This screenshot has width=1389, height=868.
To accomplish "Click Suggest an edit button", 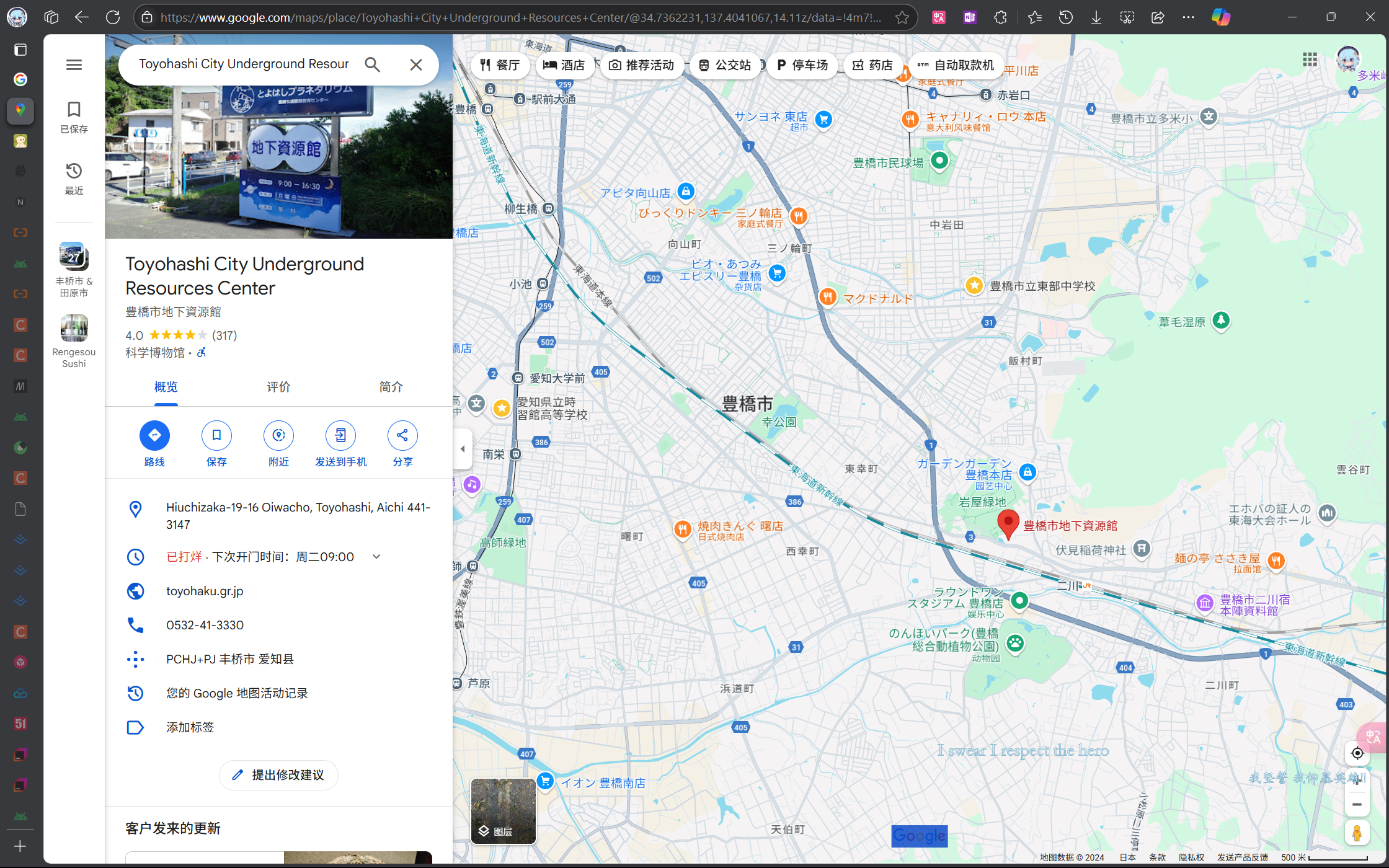I will pos(278,775).
